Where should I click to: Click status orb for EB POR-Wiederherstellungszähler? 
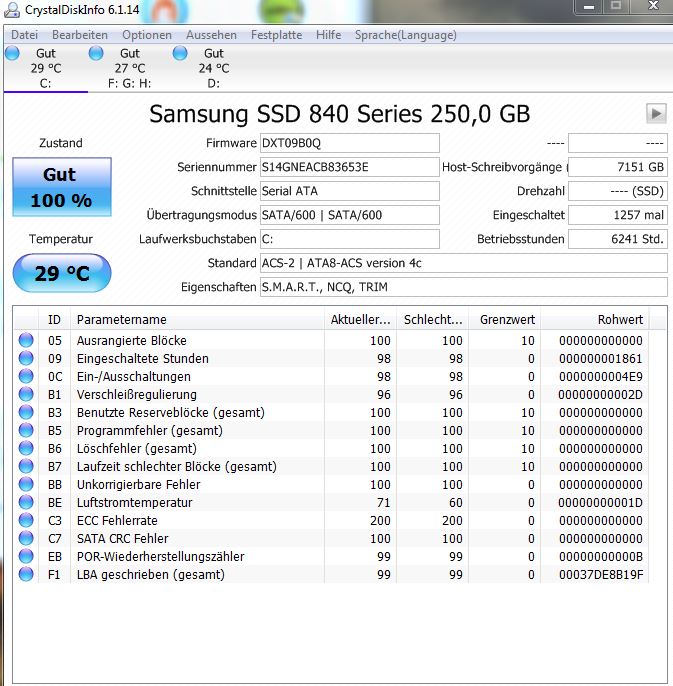pos(26,556)
